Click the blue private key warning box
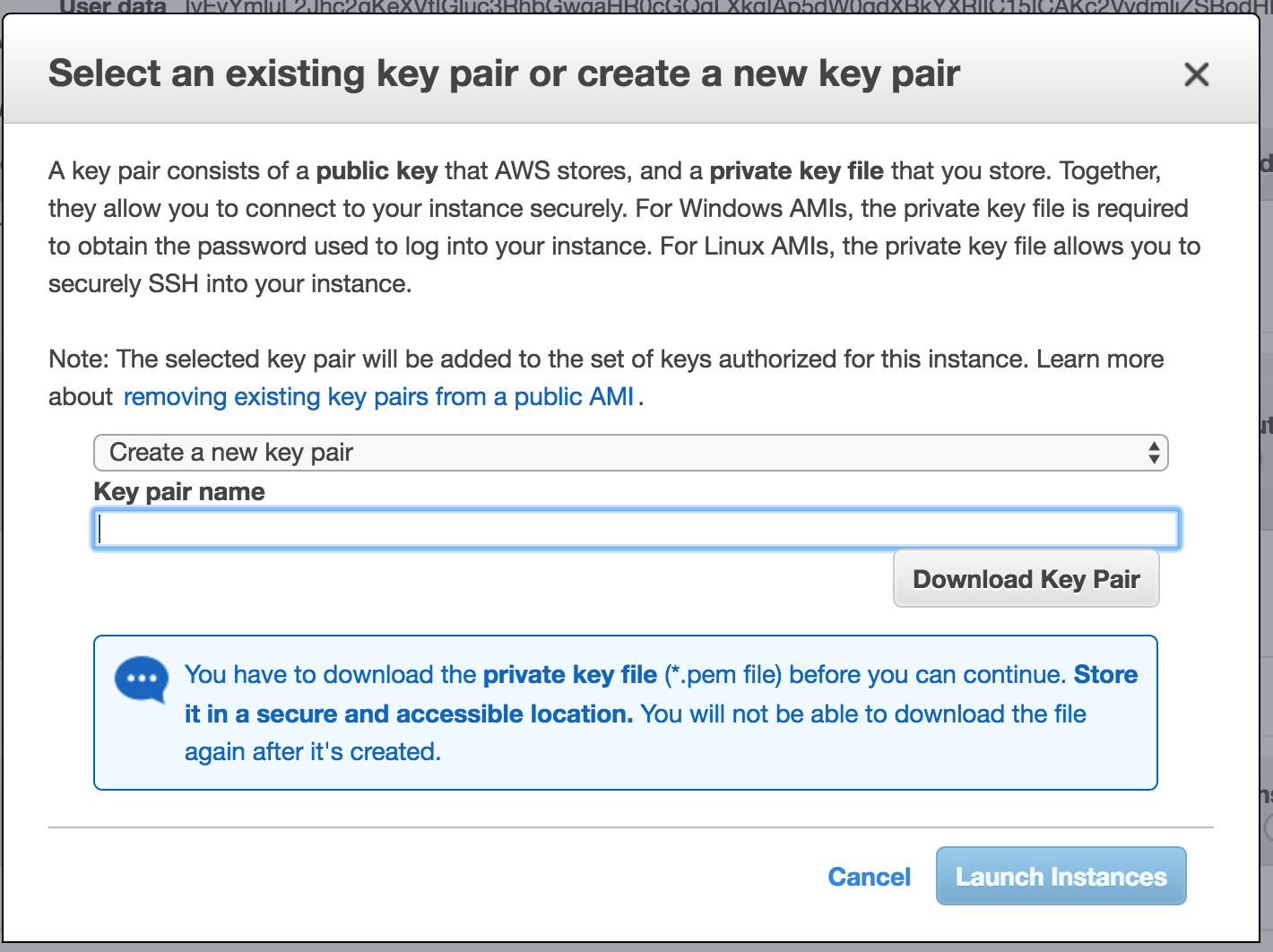The height and width of the screenshot is (952, 1273). (626, 712)
